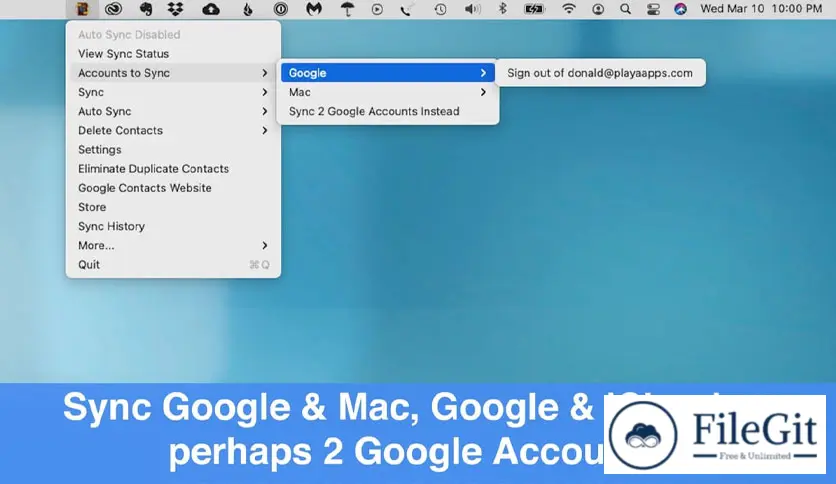Choose Sync 2 Google Accounts Instead
Viewport: 836px width, 484px height.
click(x=388, y=111)
